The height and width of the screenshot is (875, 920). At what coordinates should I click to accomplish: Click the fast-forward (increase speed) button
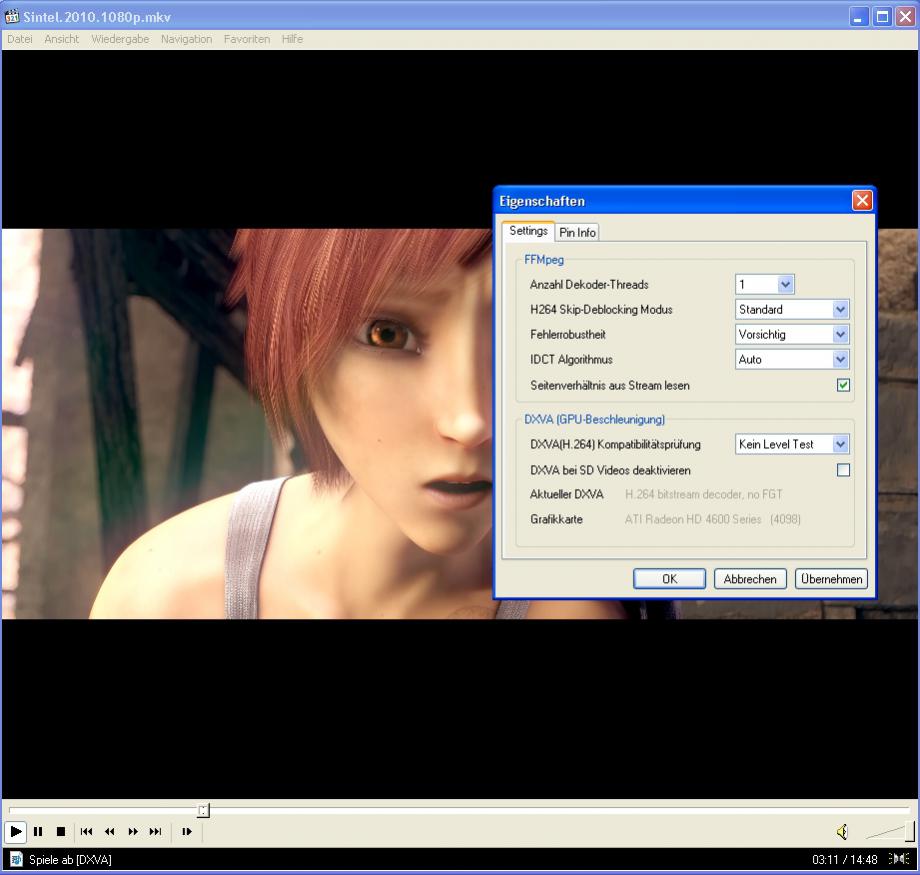click(x=133, y=832)
